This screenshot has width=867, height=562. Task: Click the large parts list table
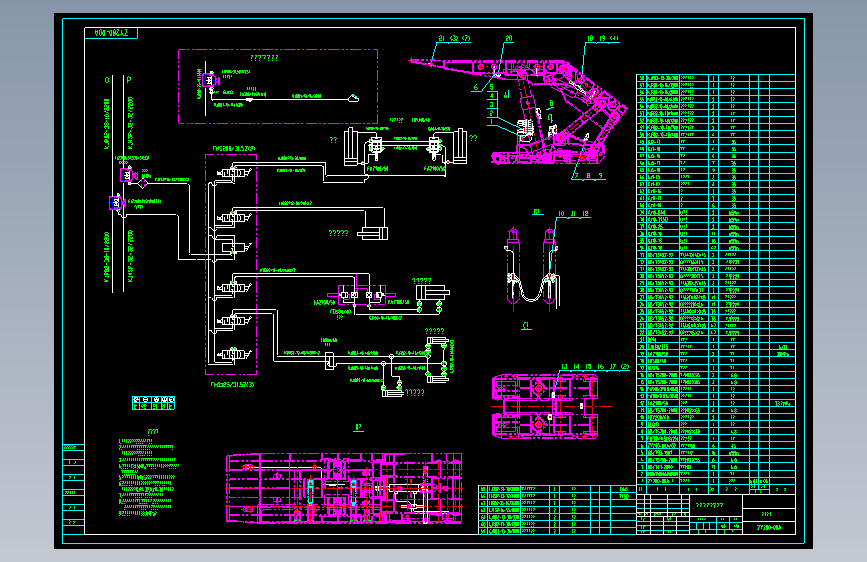[716, 284]
